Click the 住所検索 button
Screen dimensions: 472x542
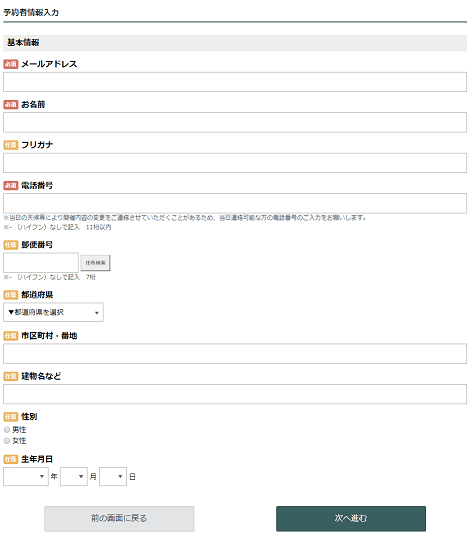coord(95,263)
